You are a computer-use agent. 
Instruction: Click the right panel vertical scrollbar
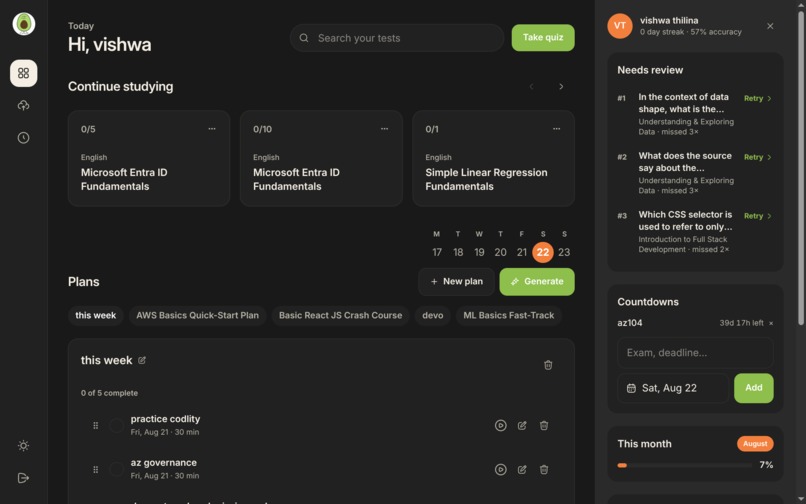point(800,167)
